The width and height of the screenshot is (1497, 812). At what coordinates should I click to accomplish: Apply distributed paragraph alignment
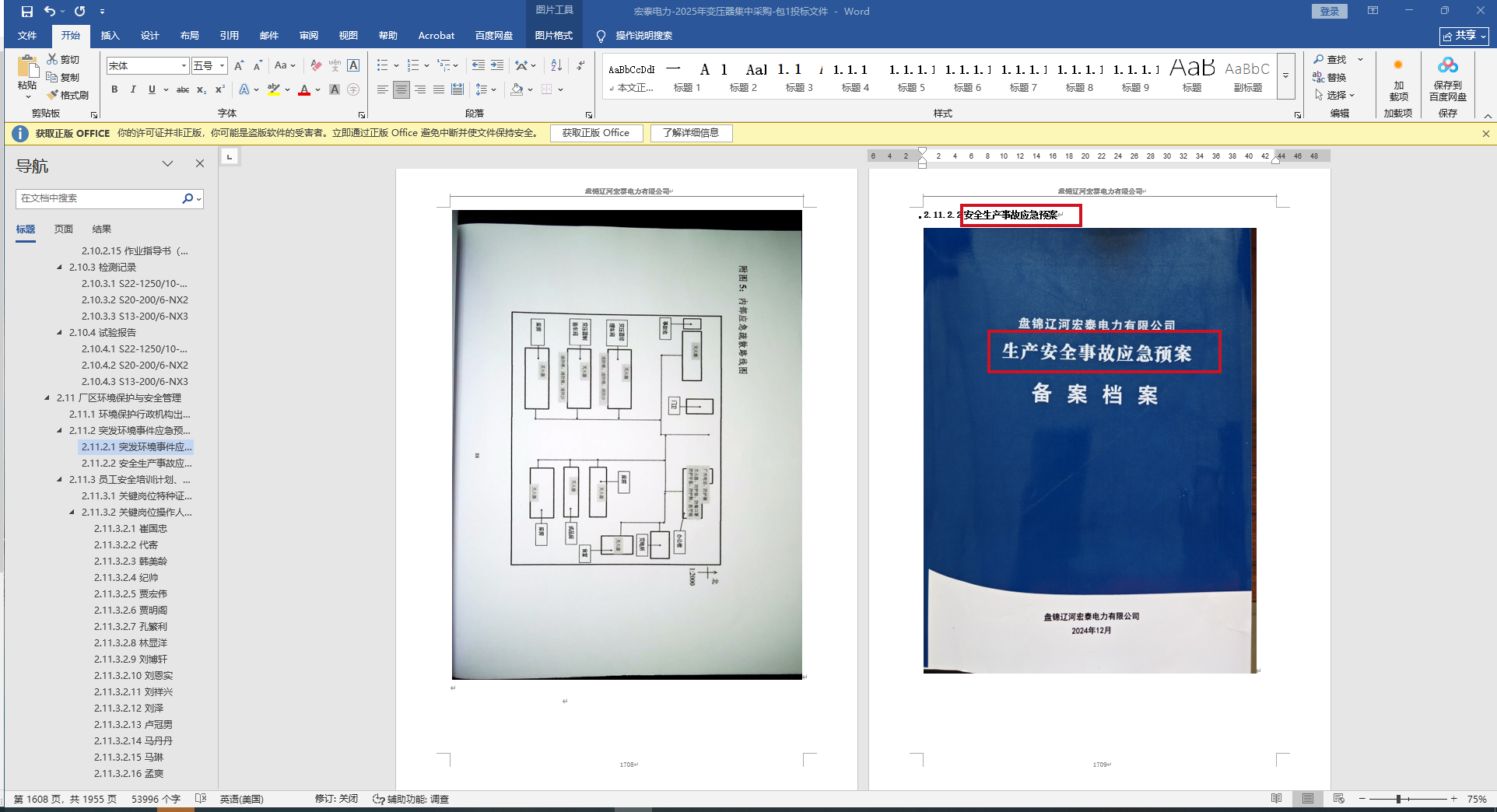pyautogui.click(x=458, y=89)
